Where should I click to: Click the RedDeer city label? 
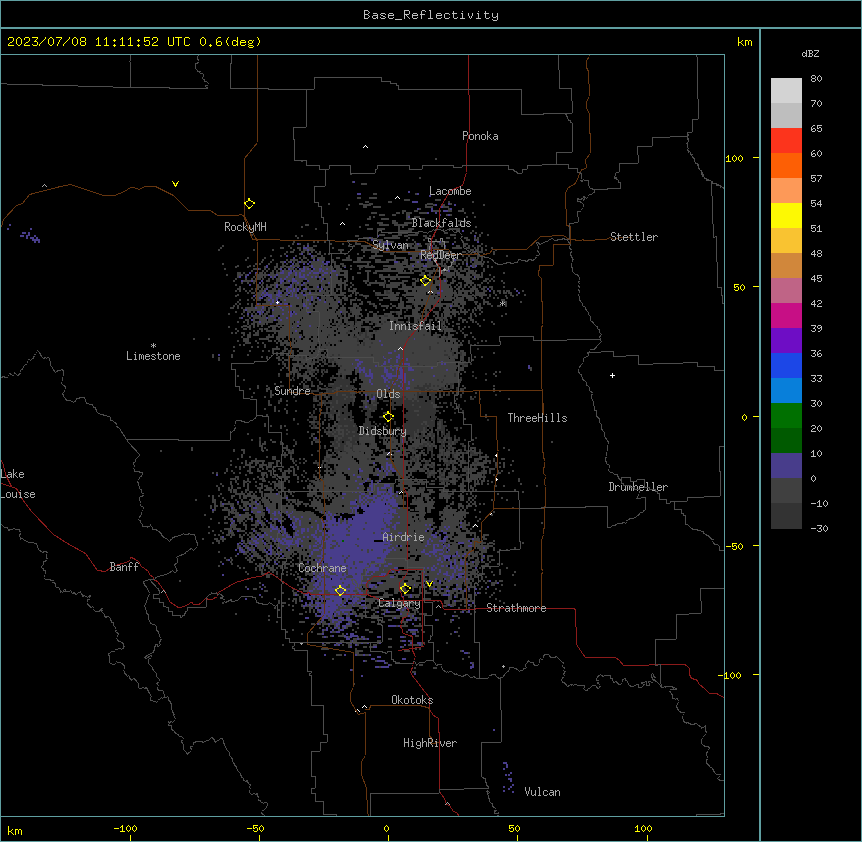(441, 255)
